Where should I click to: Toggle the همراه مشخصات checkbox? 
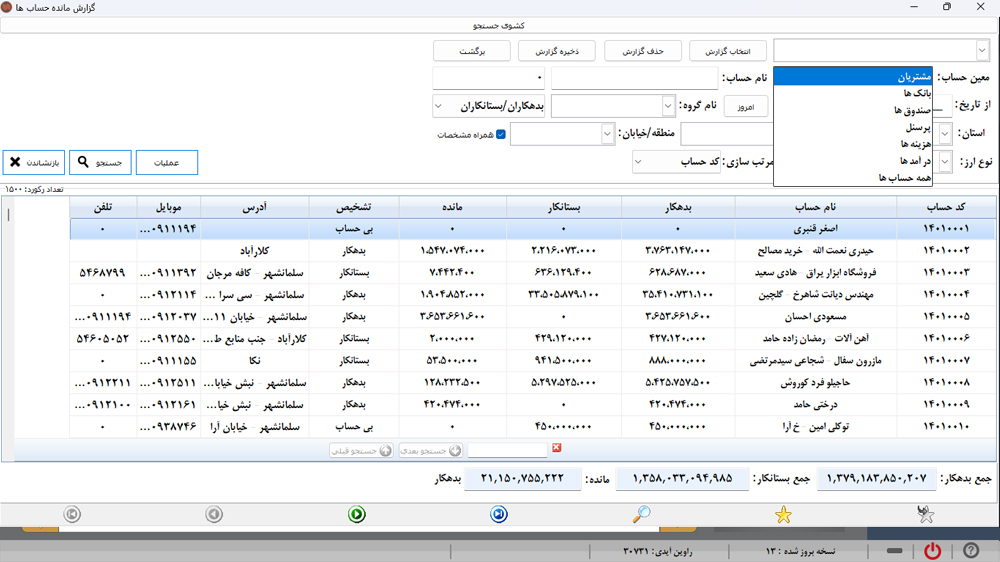(502, 134)
